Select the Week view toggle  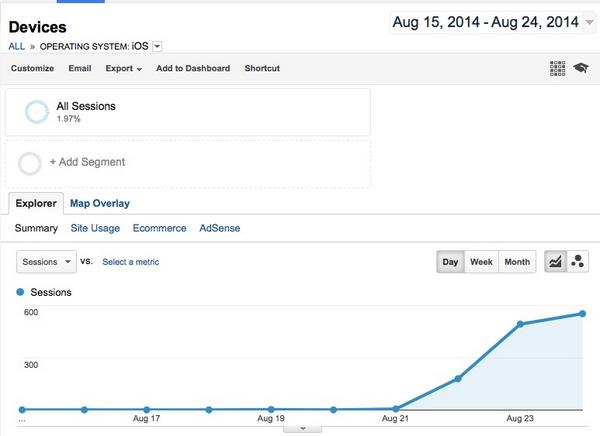click(481, 262)
